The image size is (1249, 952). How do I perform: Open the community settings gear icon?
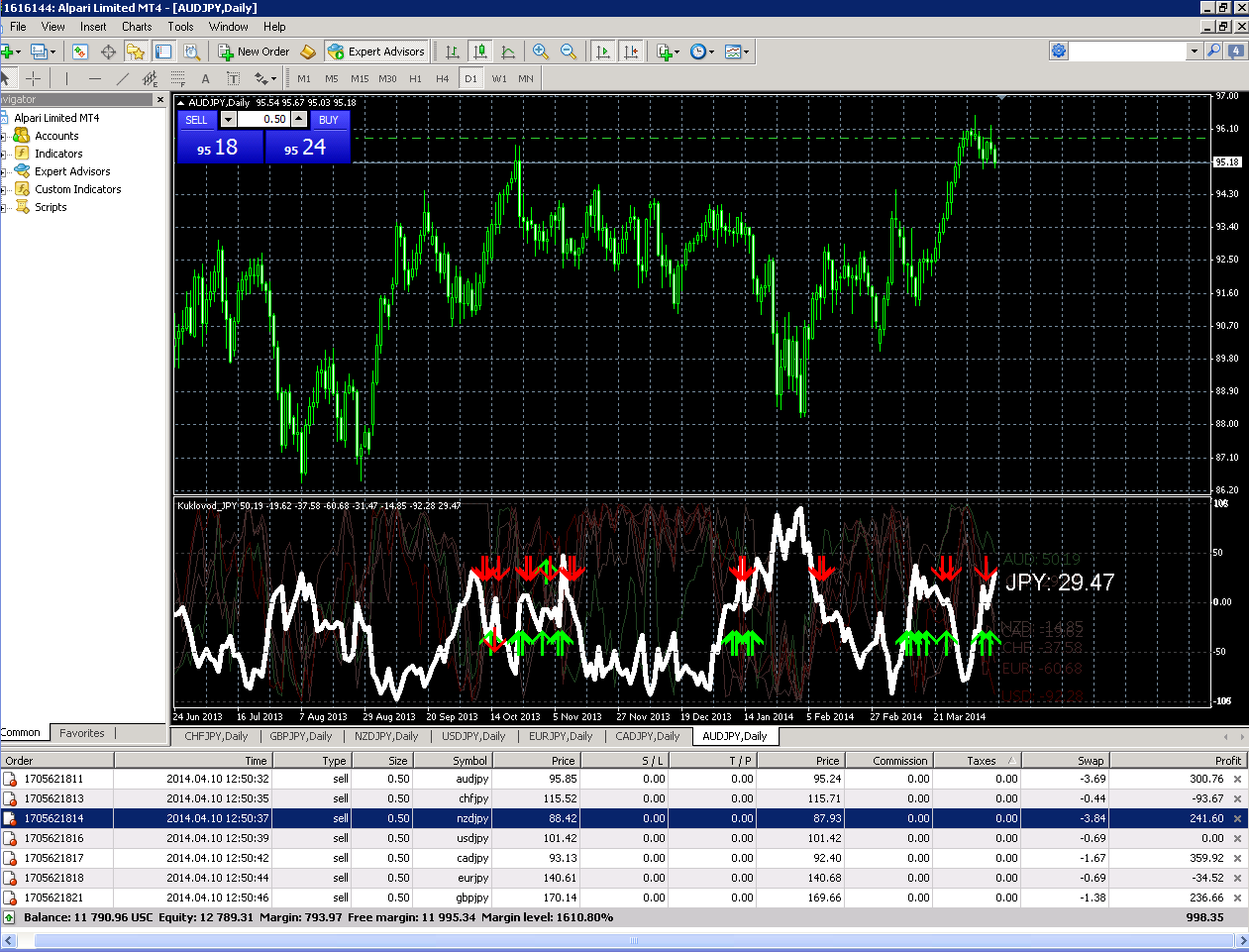1059,51
